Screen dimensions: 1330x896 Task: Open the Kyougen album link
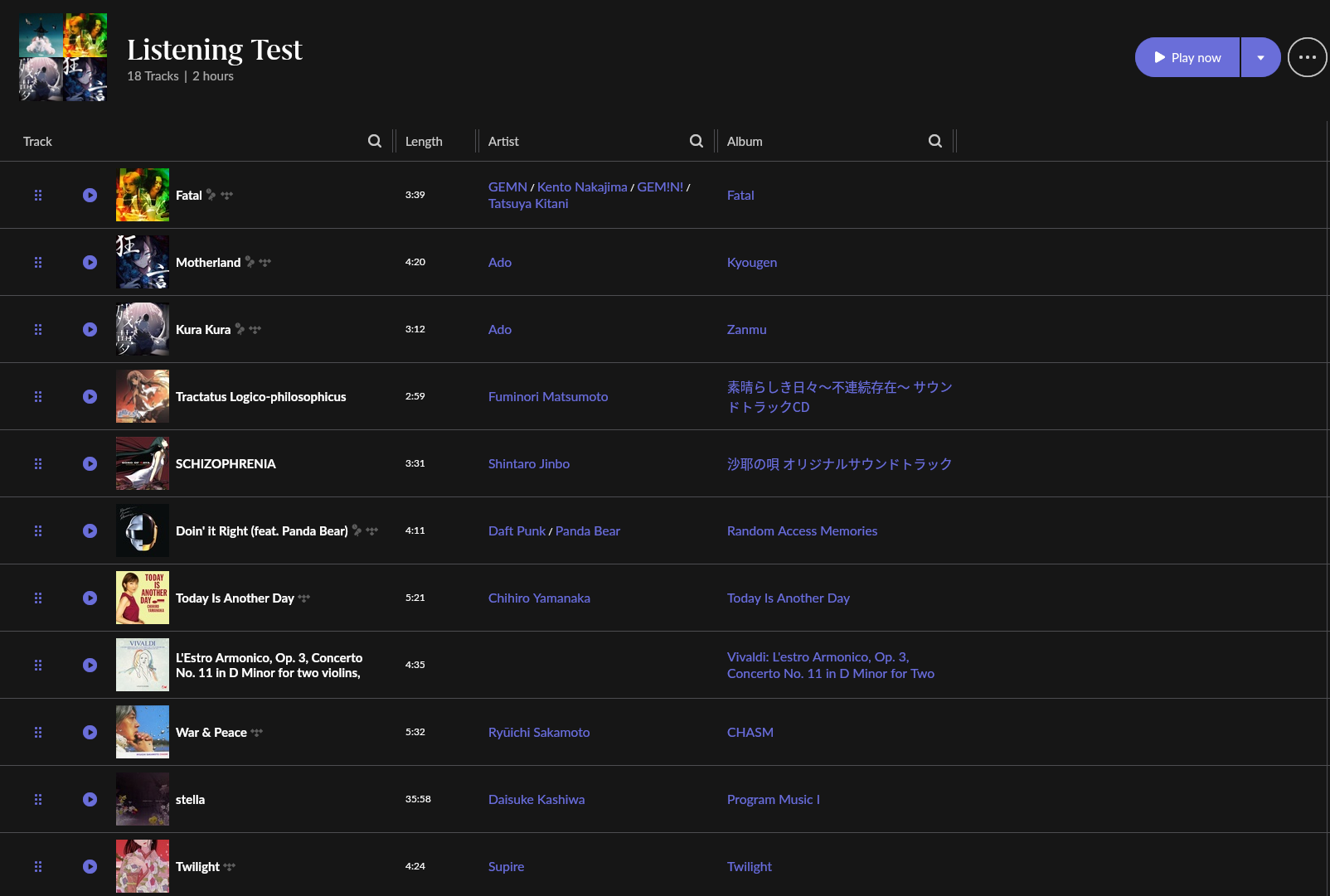tap(752, 263)
